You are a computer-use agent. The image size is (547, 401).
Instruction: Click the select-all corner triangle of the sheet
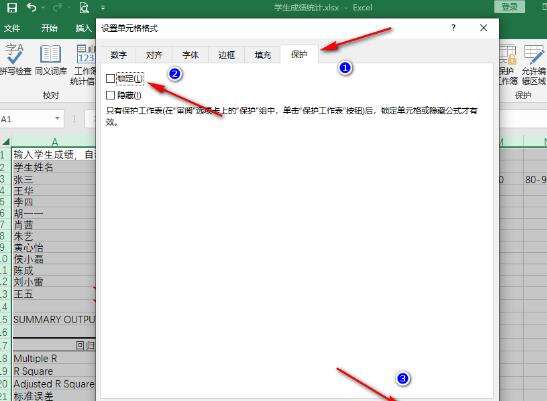coord(6,142)
